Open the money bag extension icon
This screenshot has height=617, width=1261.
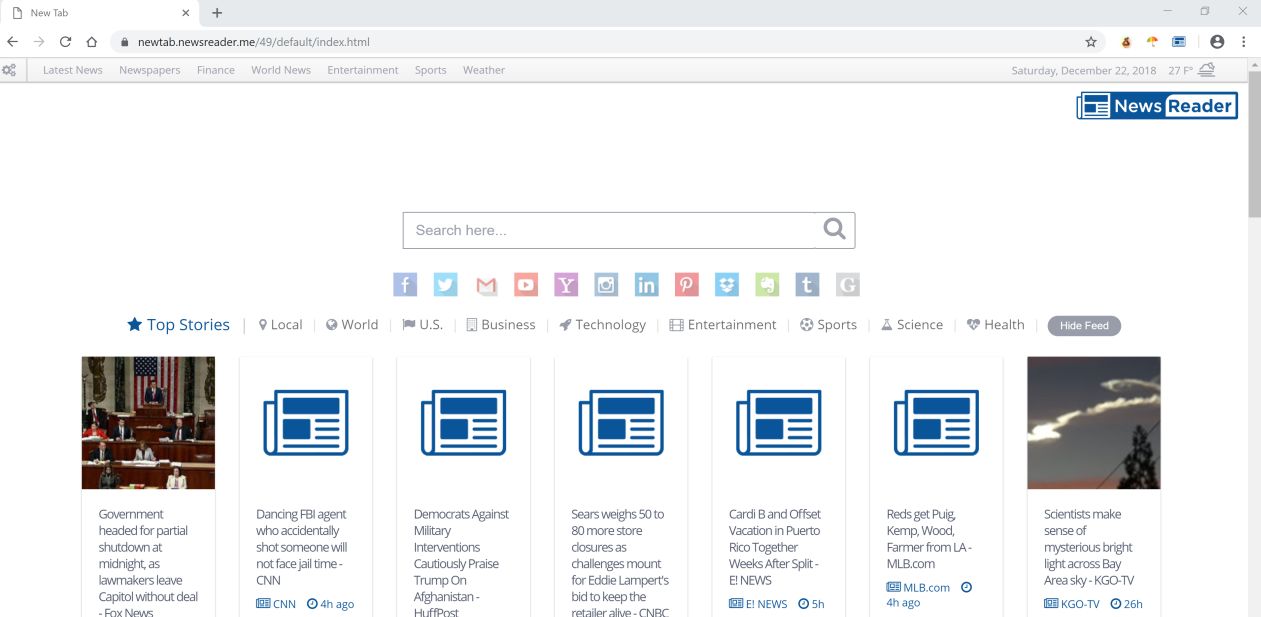1126,42
